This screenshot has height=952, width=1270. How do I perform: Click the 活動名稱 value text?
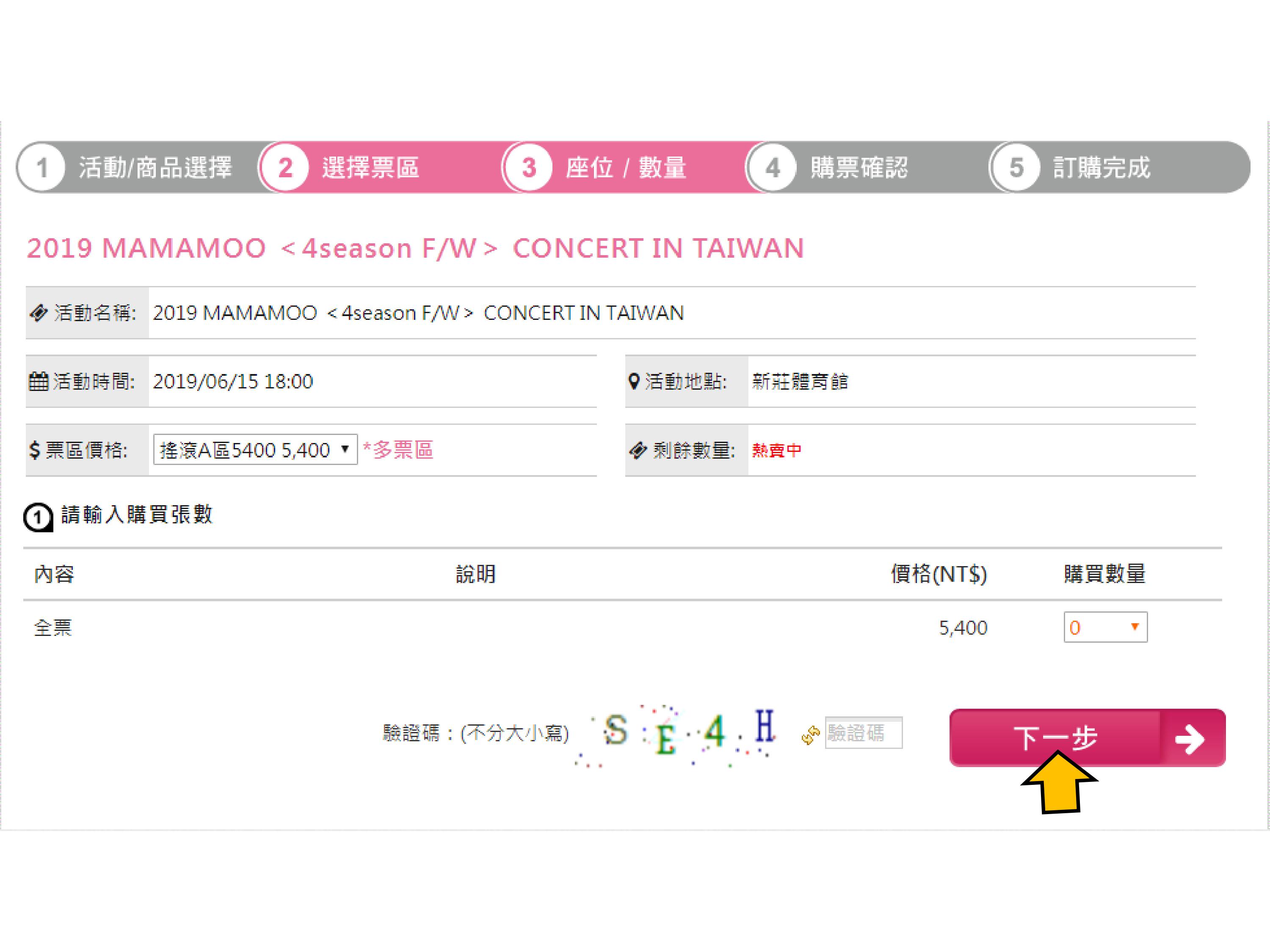tap(419, 314)
